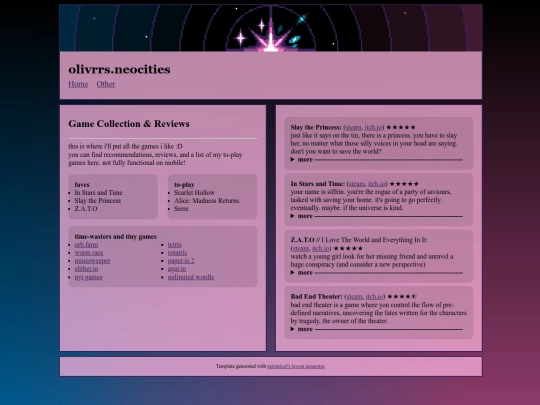Screen dimensions: 540x405
Task: Click 'Z.A.T.O' in faves list
Action: click(86, 209)
